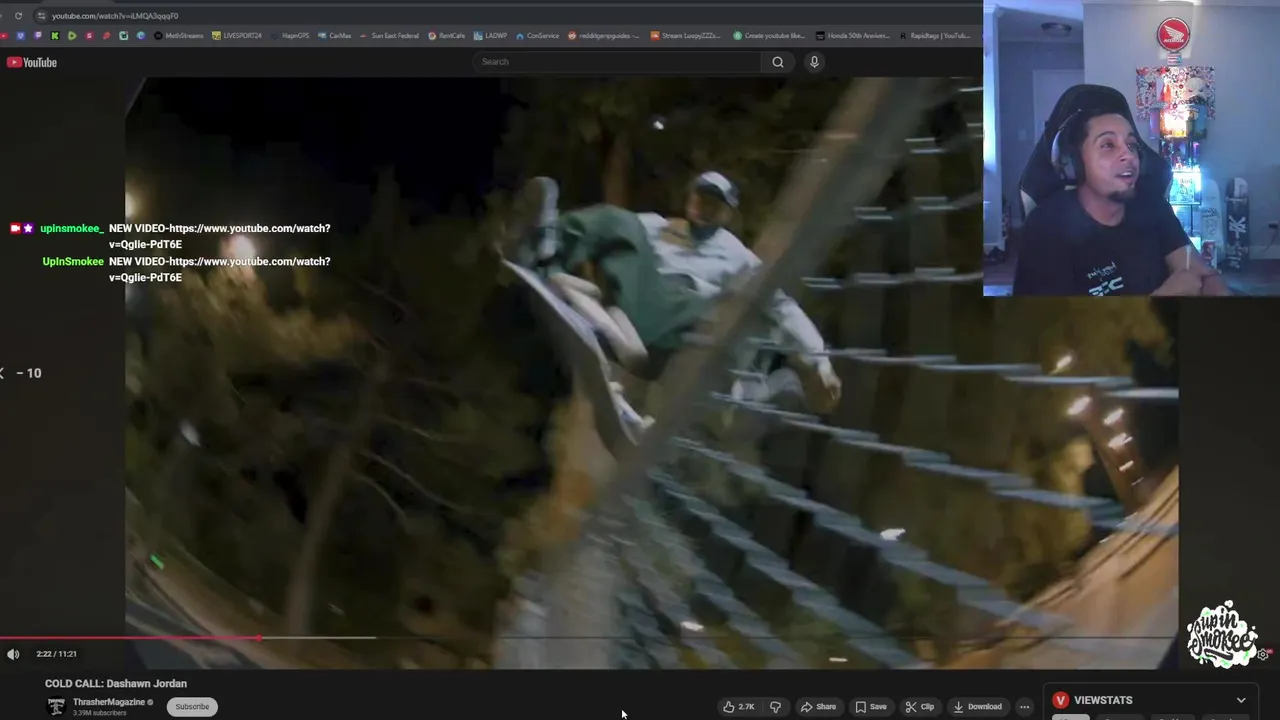
Task: Open upinsmokee_ chat message video link
Action: click(220, 236)
